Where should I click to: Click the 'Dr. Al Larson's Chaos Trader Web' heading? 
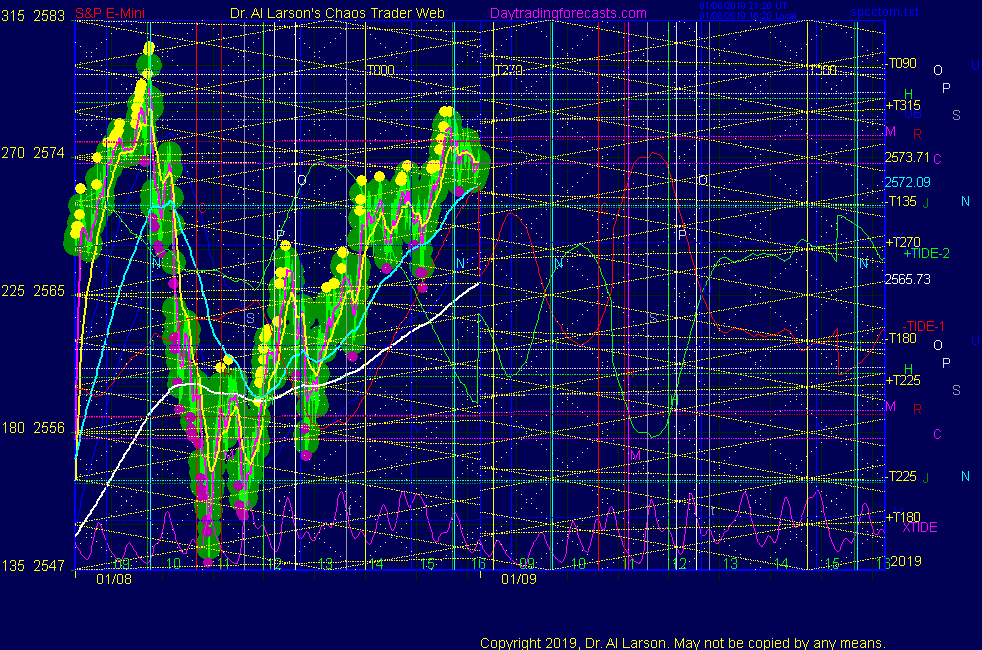(x=338, y=13)
